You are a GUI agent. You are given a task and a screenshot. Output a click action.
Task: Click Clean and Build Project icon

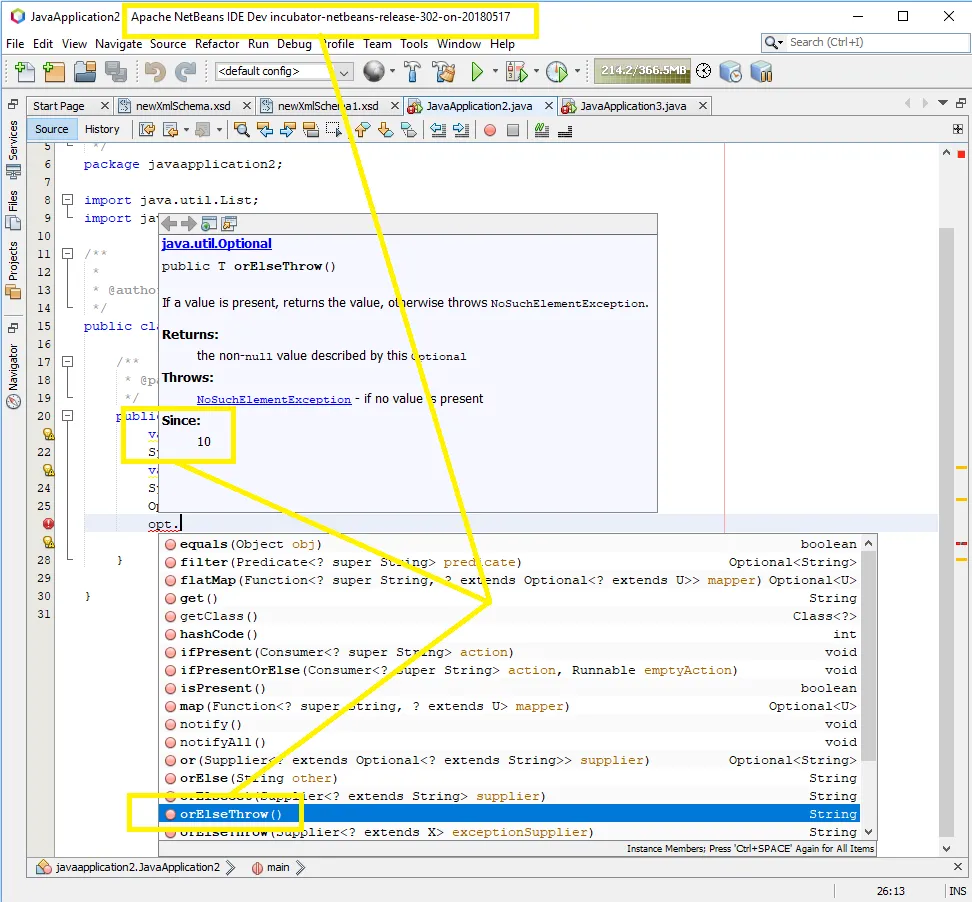(x=444, y=71)
